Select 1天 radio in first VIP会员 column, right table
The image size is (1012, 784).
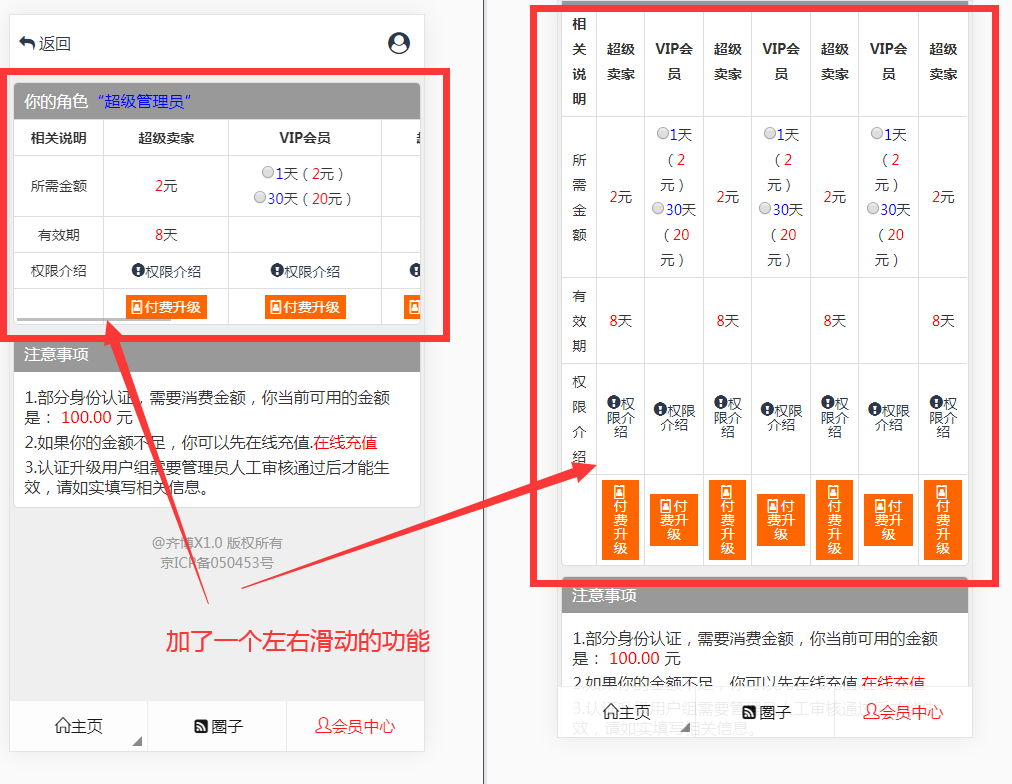click(x=663, y=133)
